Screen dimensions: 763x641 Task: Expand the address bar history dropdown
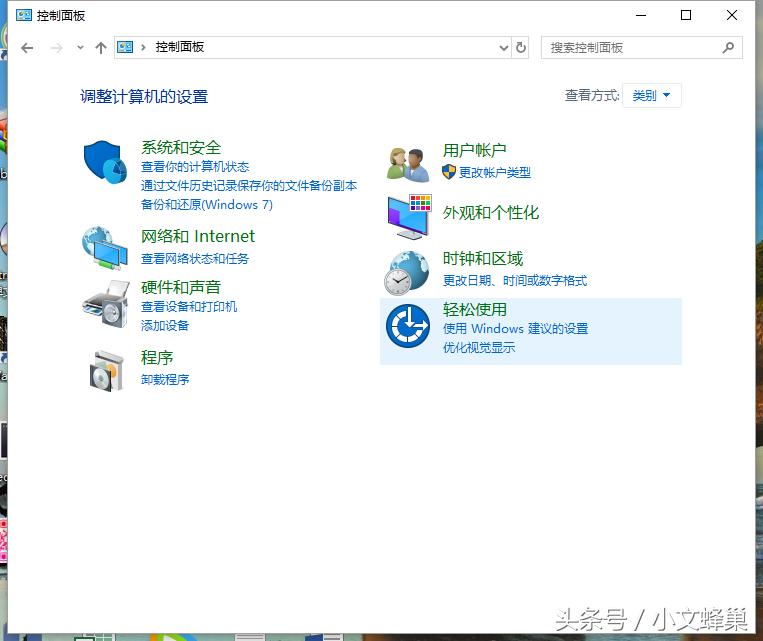pyautogui.click(x=504, y=48)
